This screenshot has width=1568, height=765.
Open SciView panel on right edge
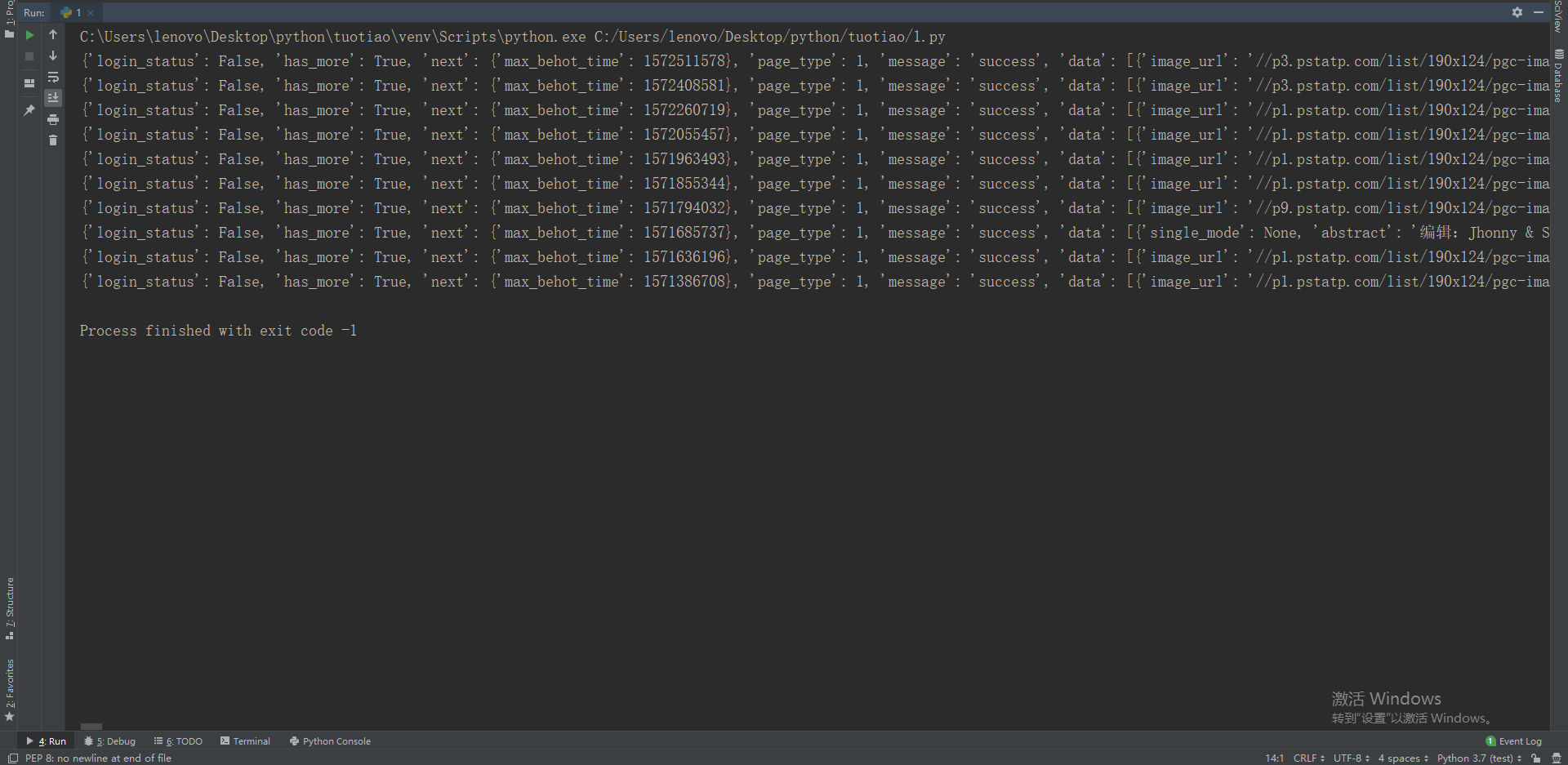pyautogui.click(x=1559, y=16)
